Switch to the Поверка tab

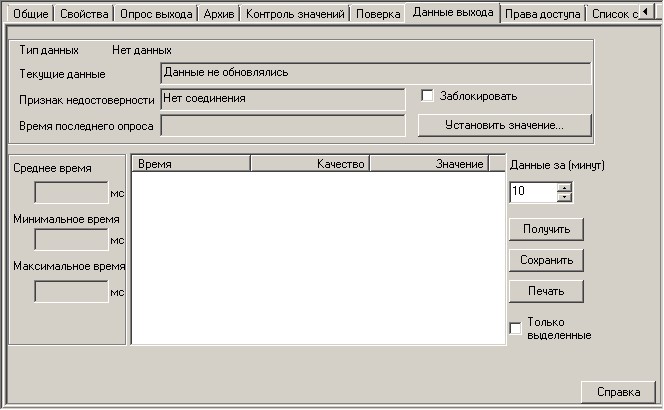coord(378,14)
